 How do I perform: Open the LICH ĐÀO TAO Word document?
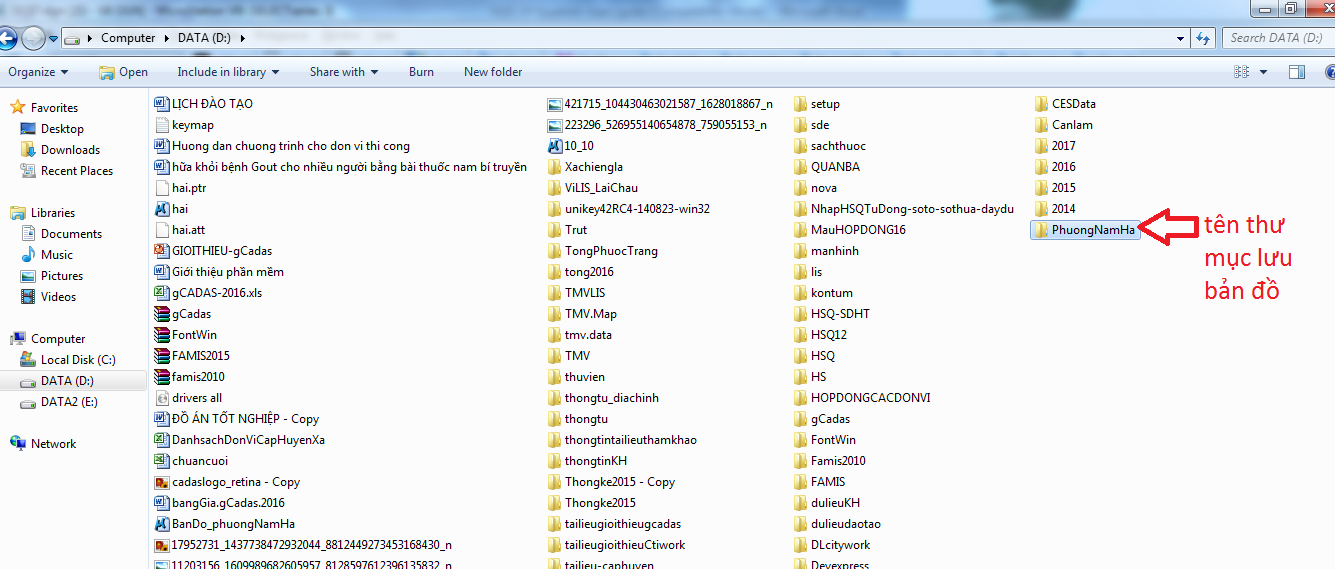click(x=211, y=104)
